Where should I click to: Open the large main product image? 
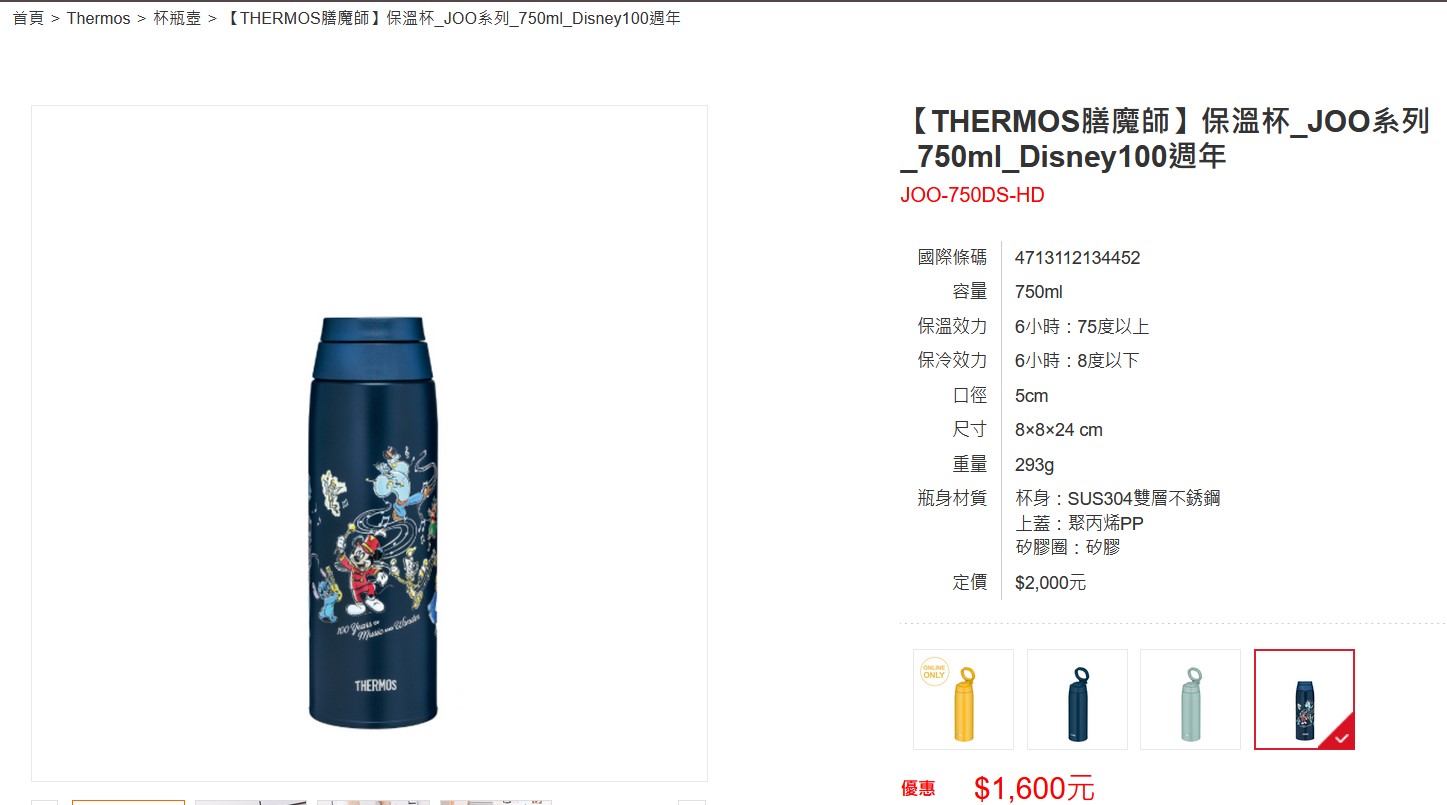[369, 443]
